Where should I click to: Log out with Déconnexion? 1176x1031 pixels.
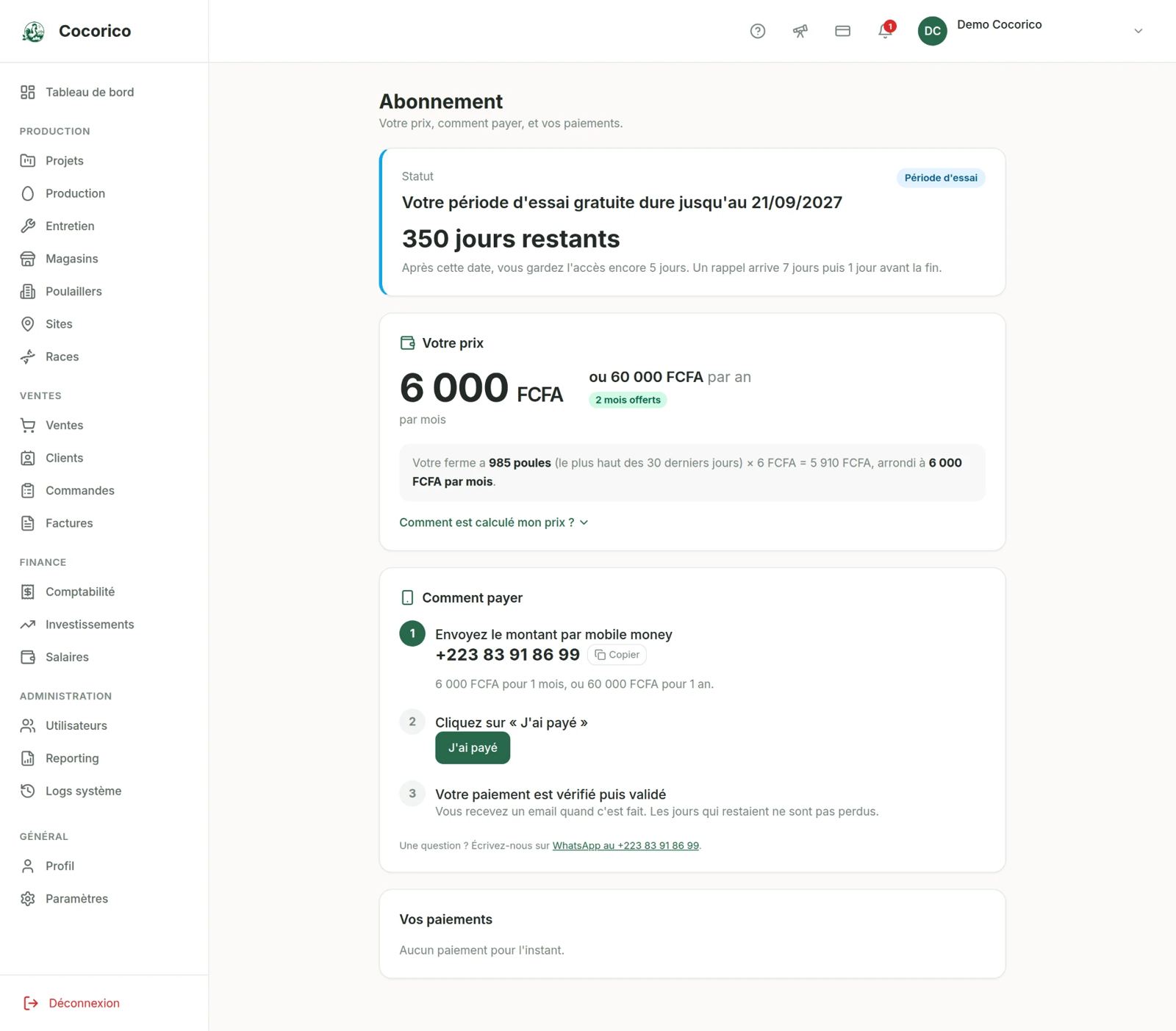click(x=72, y=1003)
